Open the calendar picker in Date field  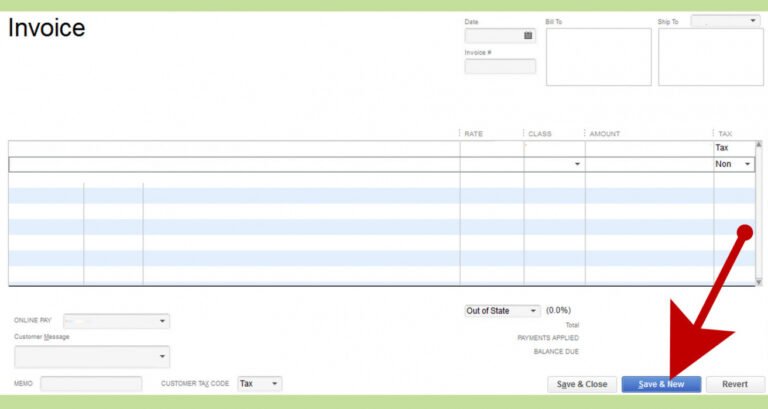(528, 36)
